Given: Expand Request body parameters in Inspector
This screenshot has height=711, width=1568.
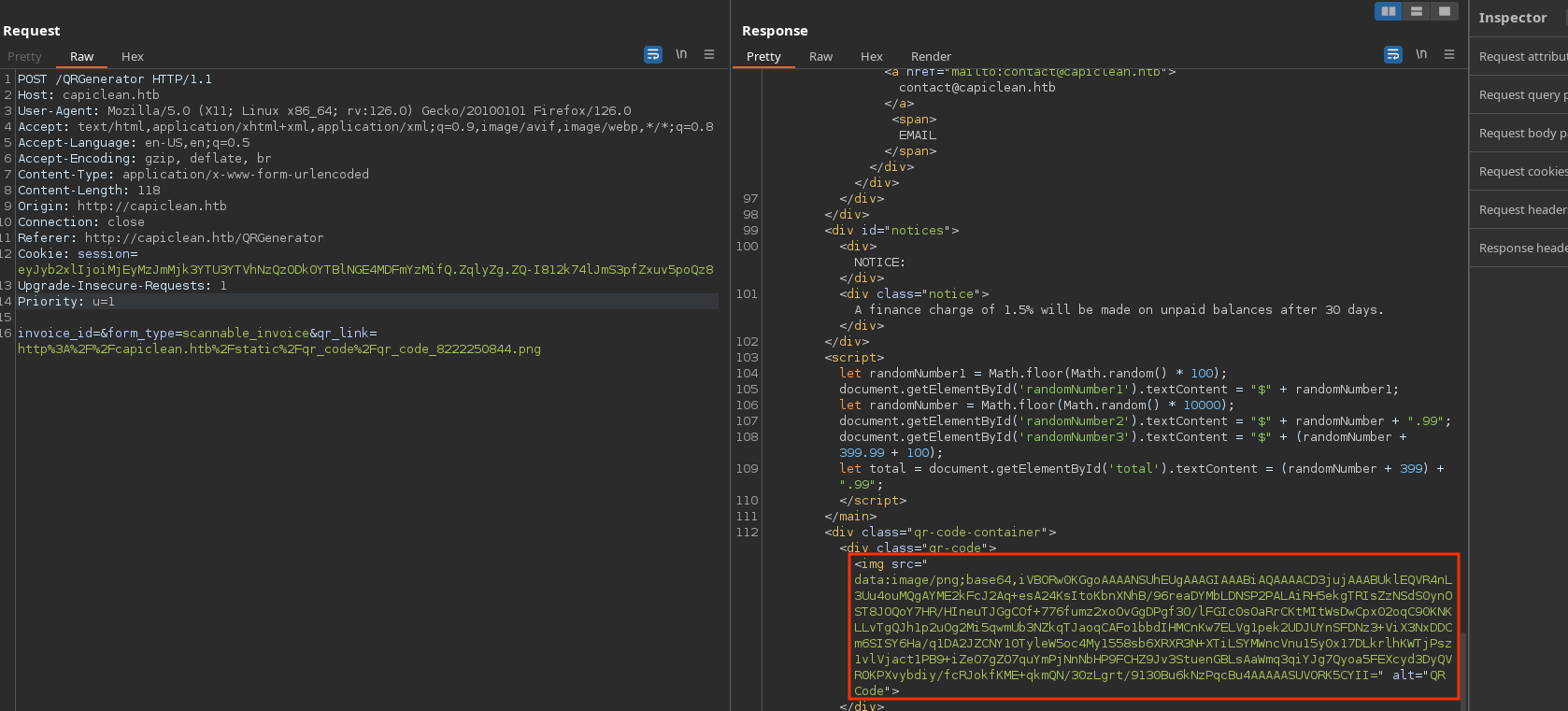Looking at the screenshot, I should click(1519, 134).
